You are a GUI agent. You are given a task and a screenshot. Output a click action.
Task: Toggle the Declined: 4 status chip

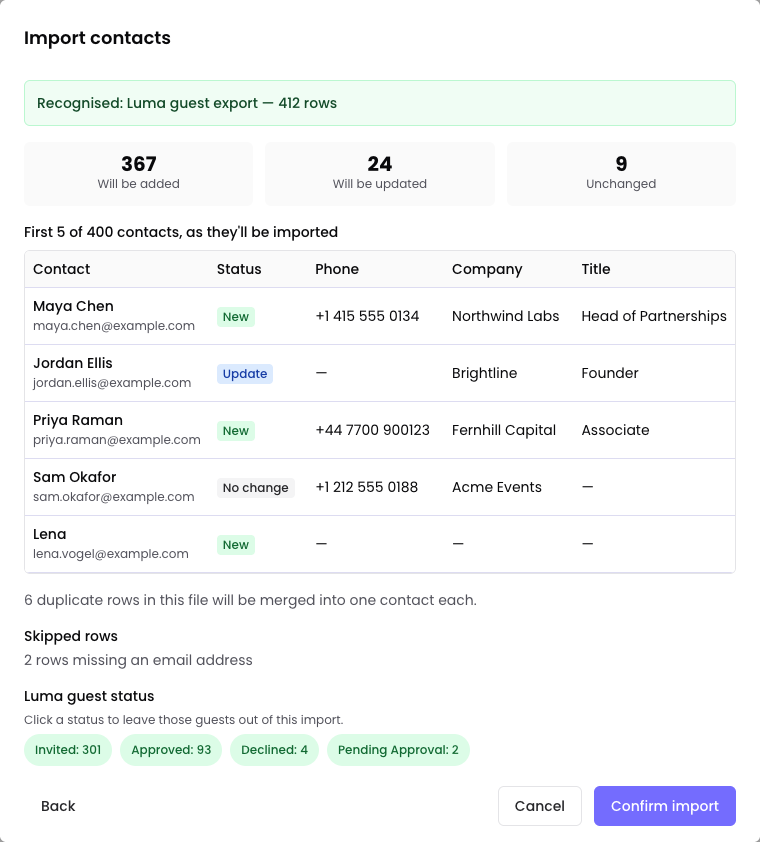[274, 750]
